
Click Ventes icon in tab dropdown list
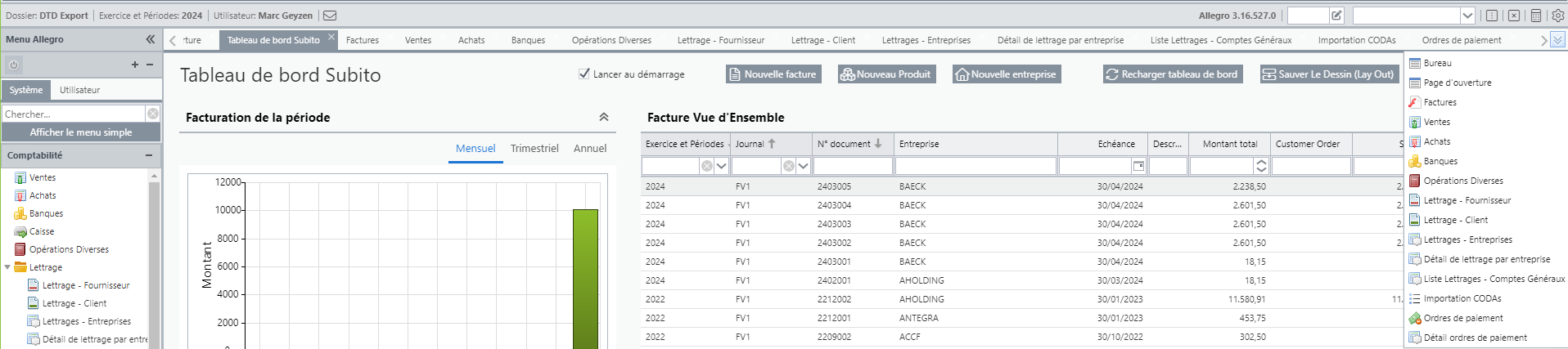coord(1414,122)
